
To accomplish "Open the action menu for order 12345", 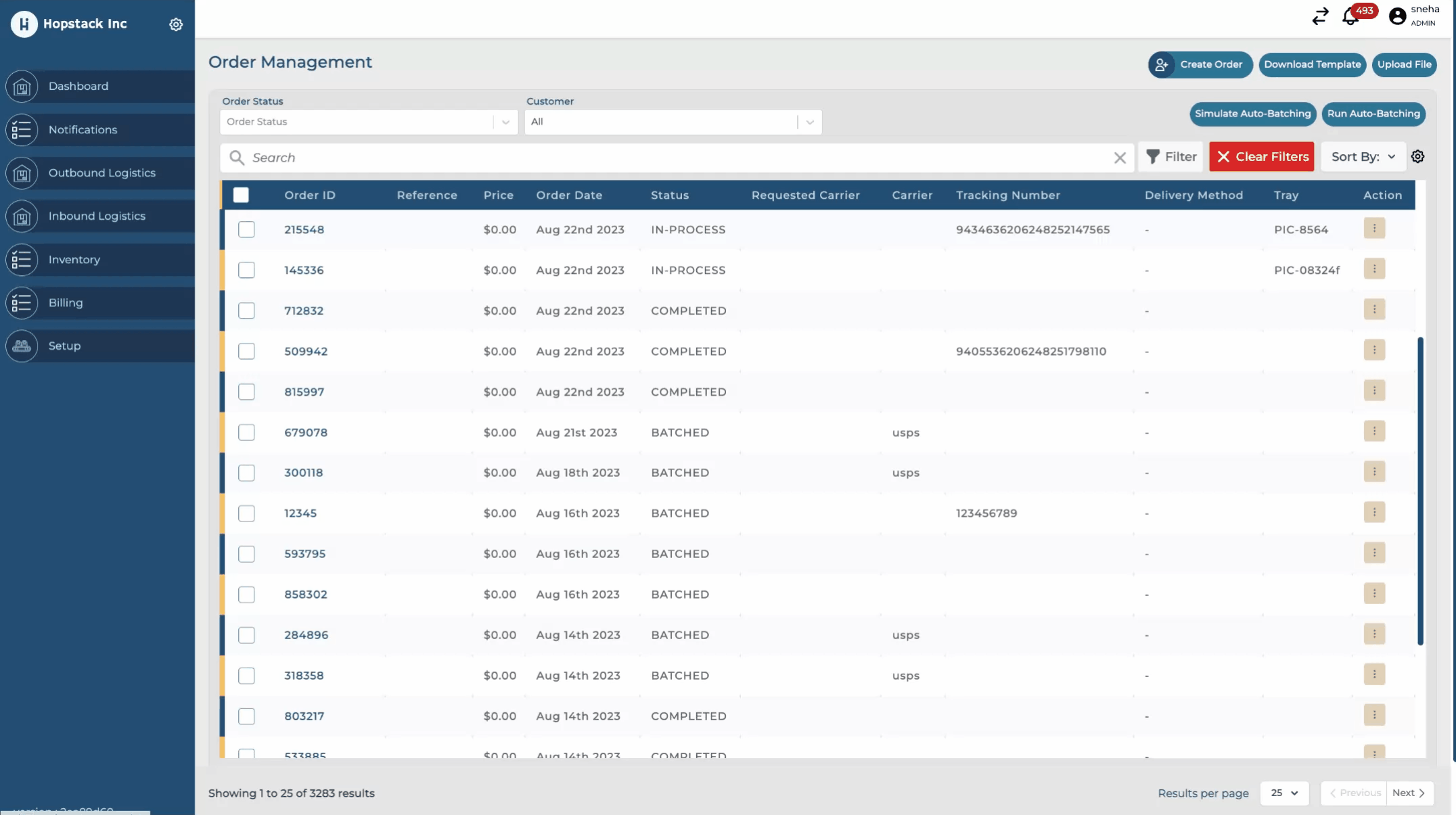I will [1374, 513].
